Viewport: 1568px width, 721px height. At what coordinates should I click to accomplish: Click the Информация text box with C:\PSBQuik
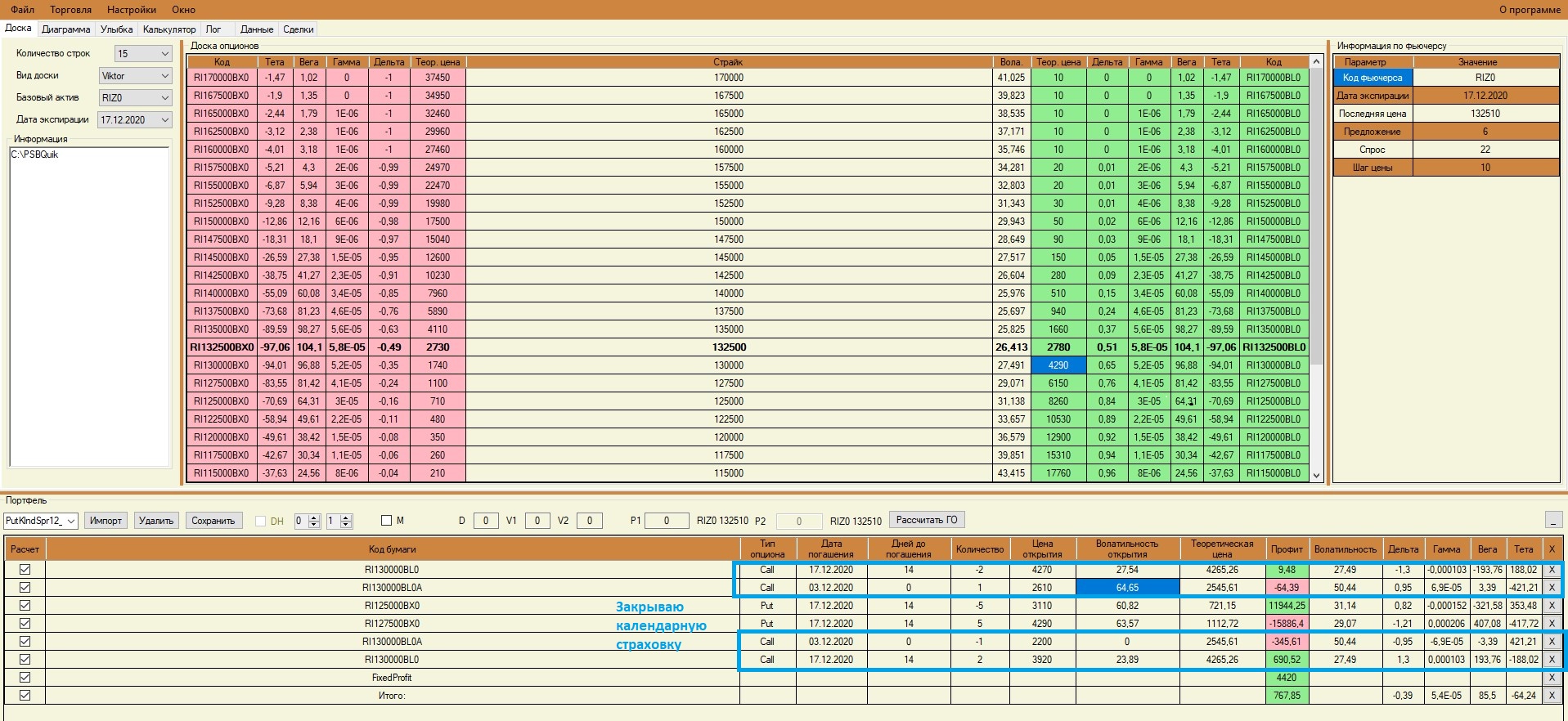(89, 306)
